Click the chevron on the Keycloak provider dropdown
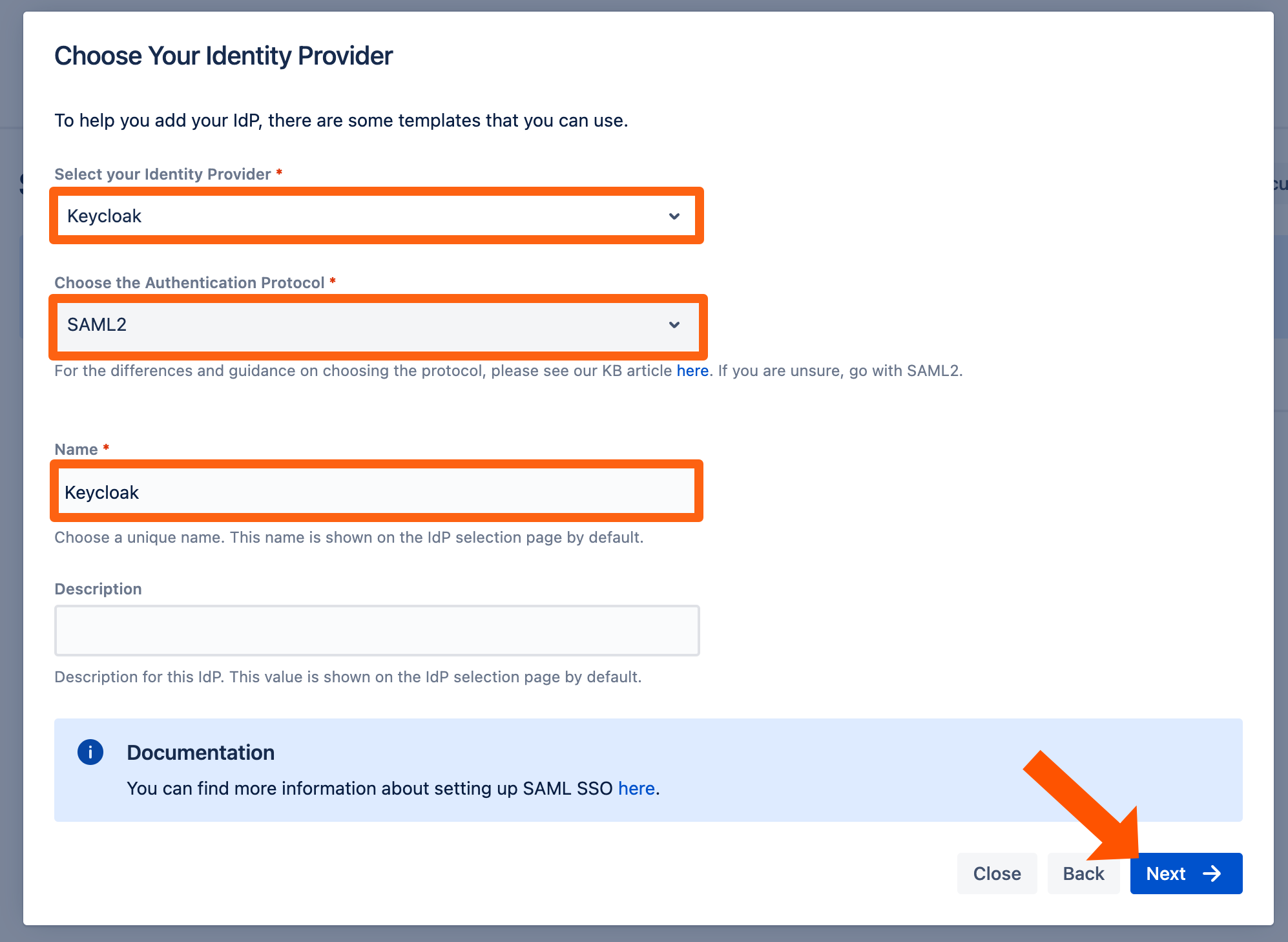 (x=674, y=216)
